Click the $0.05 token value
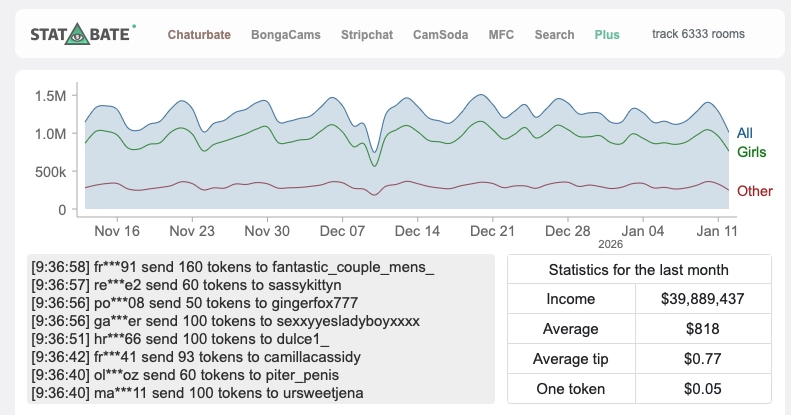This screenshot has width=791, height=415. click(703, 389)
